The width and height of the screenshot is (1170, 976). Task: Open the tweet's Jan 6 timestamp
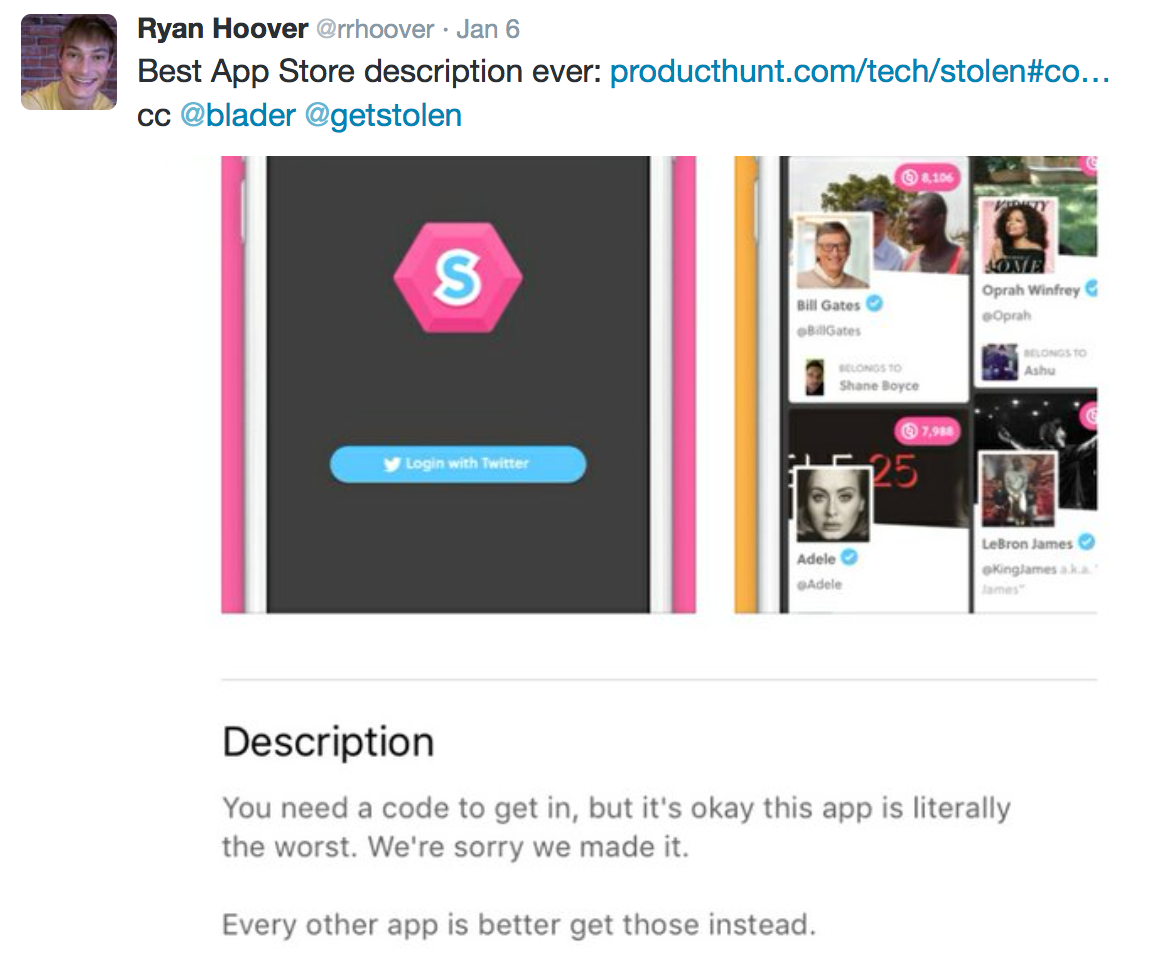[487, 29]
